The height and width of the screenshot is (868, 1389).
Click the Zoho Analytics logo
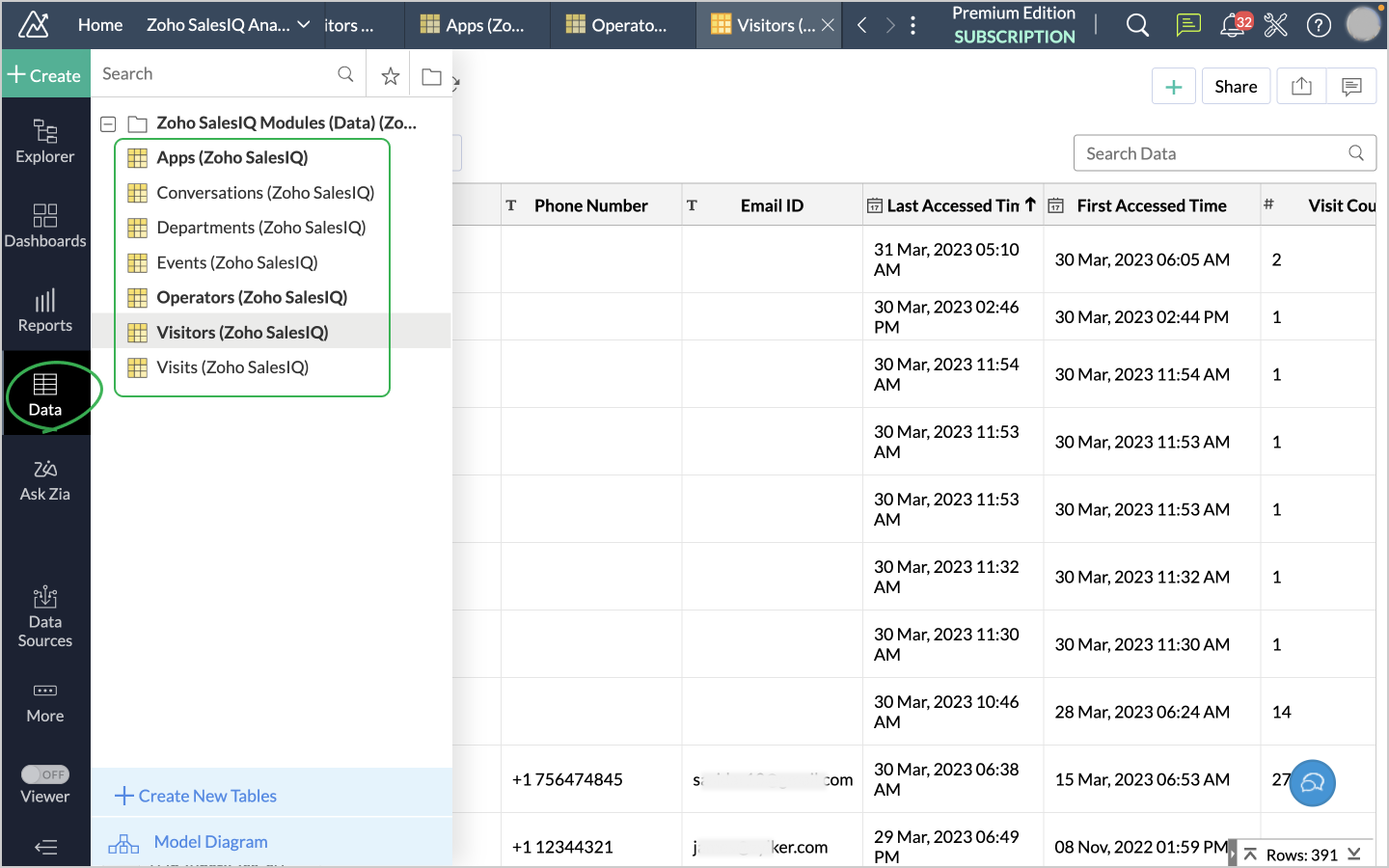tap(34, 25)
